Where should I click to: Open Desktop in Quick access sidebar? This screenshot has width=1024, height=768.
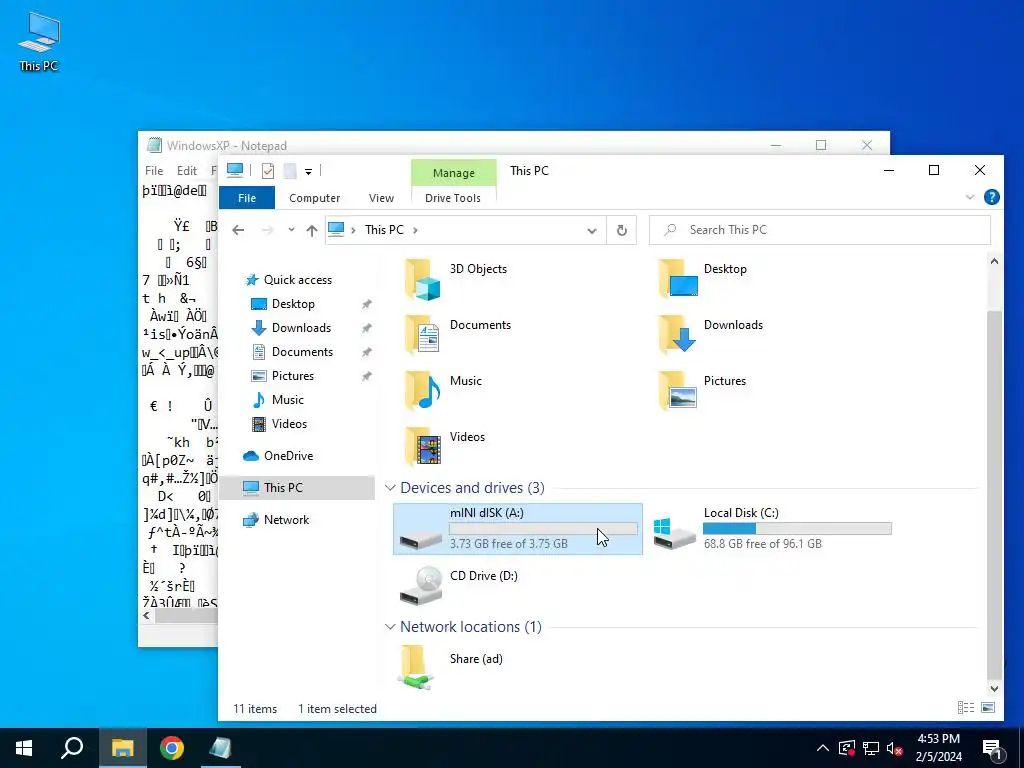click(x=293, y=304)
